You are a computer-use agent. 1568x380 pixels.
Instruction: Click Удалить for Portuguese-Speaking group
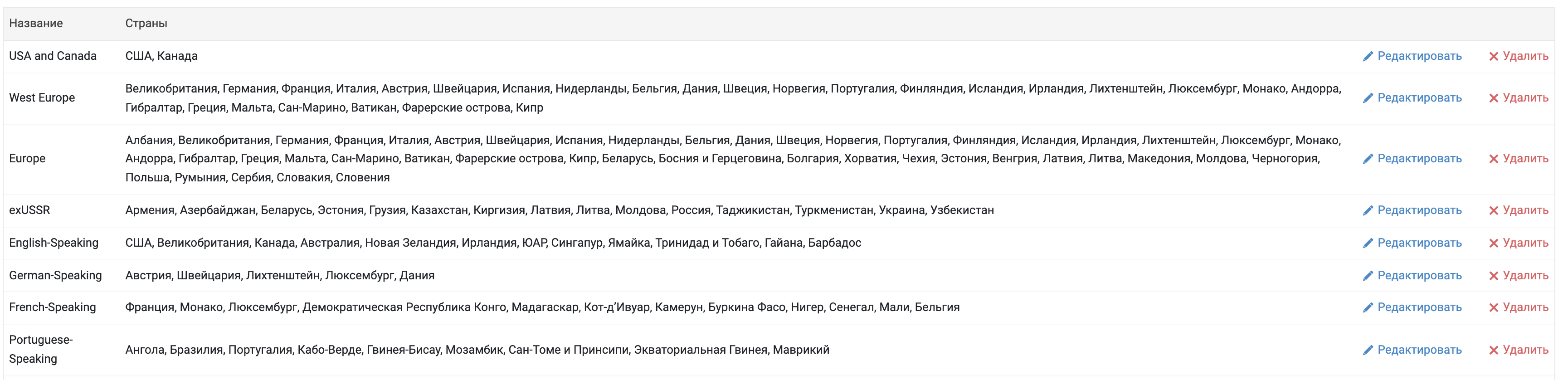1525,350
